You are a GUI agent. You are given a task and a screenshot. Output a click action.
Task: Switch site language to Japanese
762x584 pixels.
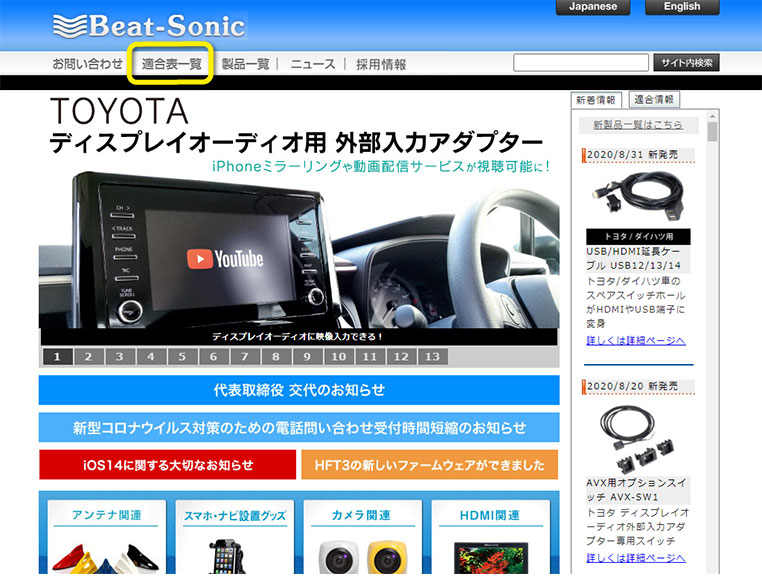point(593,7)
